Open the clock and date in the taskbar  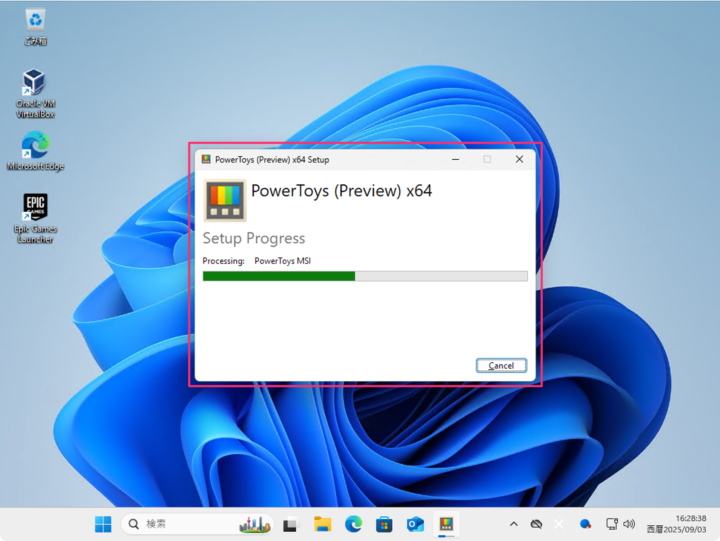click(676, 524)
